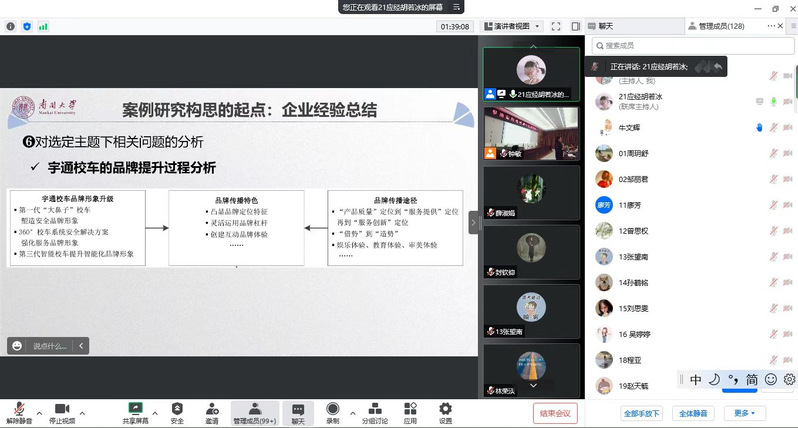
Task: Click 搜索成员 member search field
Action: point(690,45)
